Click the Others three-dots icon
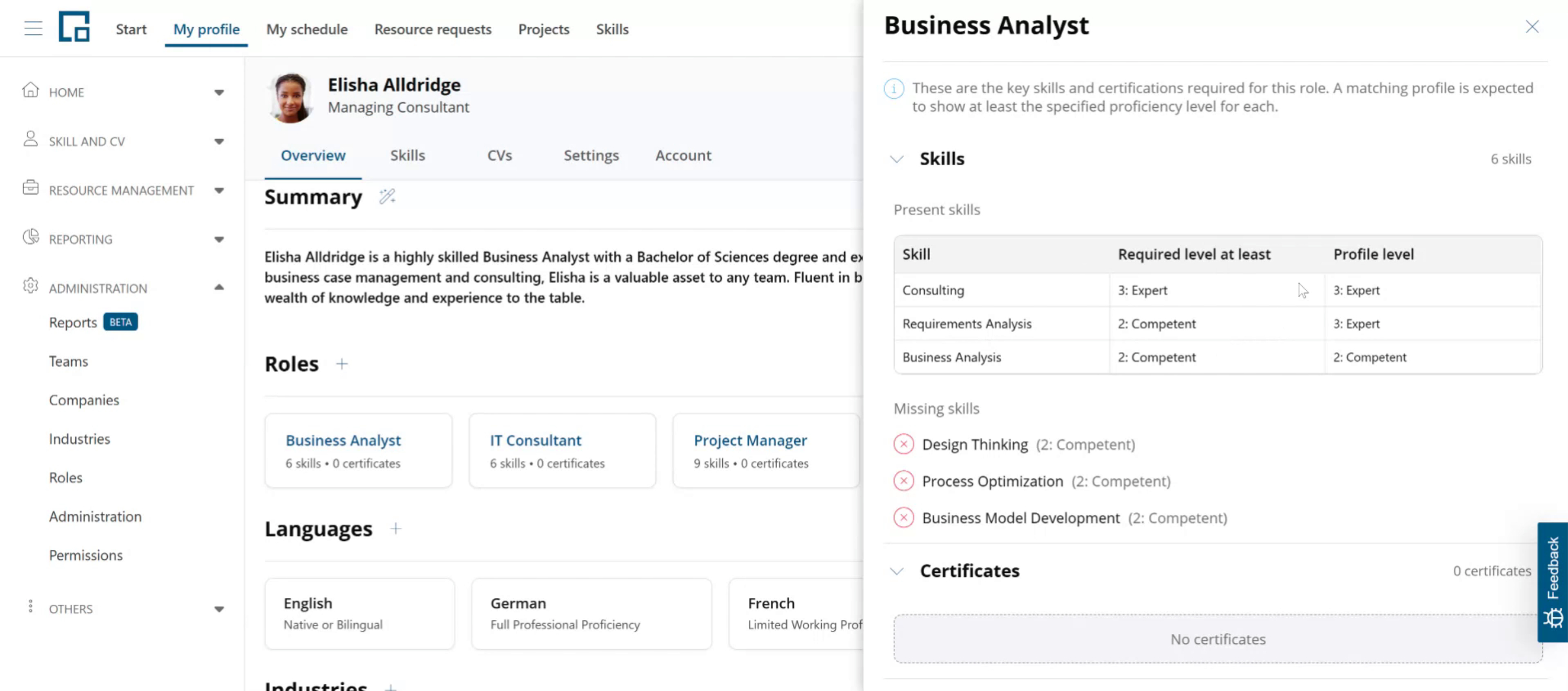 30,606
